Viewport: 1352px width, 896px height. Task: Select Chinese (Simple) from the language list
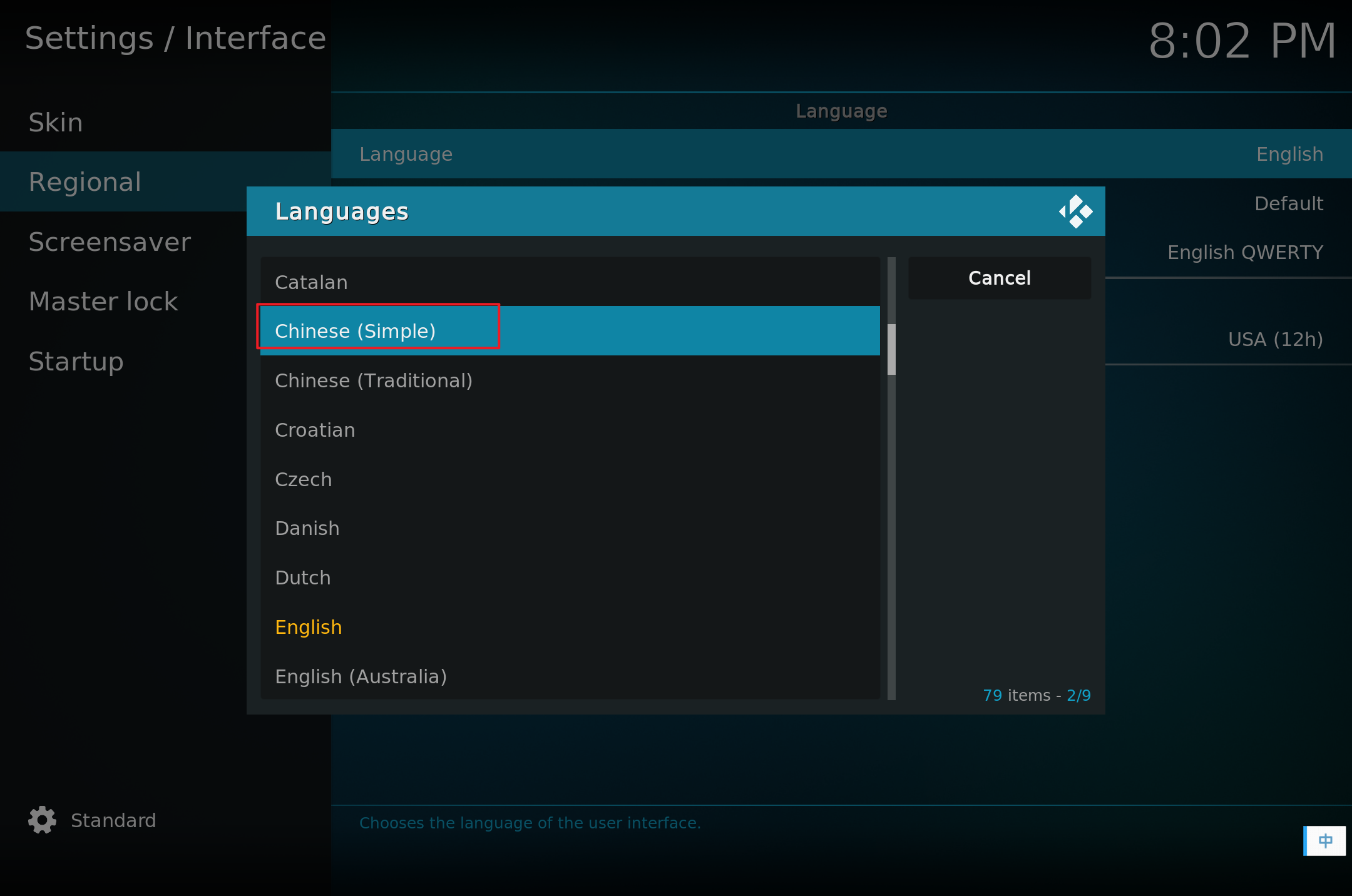point(570,330)
